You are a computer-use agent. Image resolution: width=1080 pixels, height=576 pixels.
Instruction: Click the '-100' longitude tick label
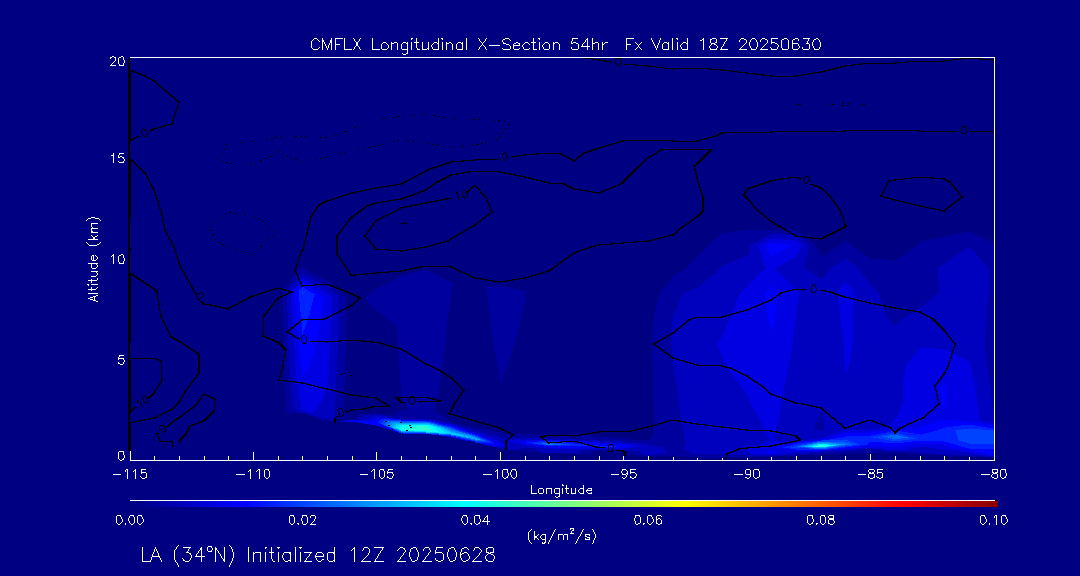tap(500, 474)
